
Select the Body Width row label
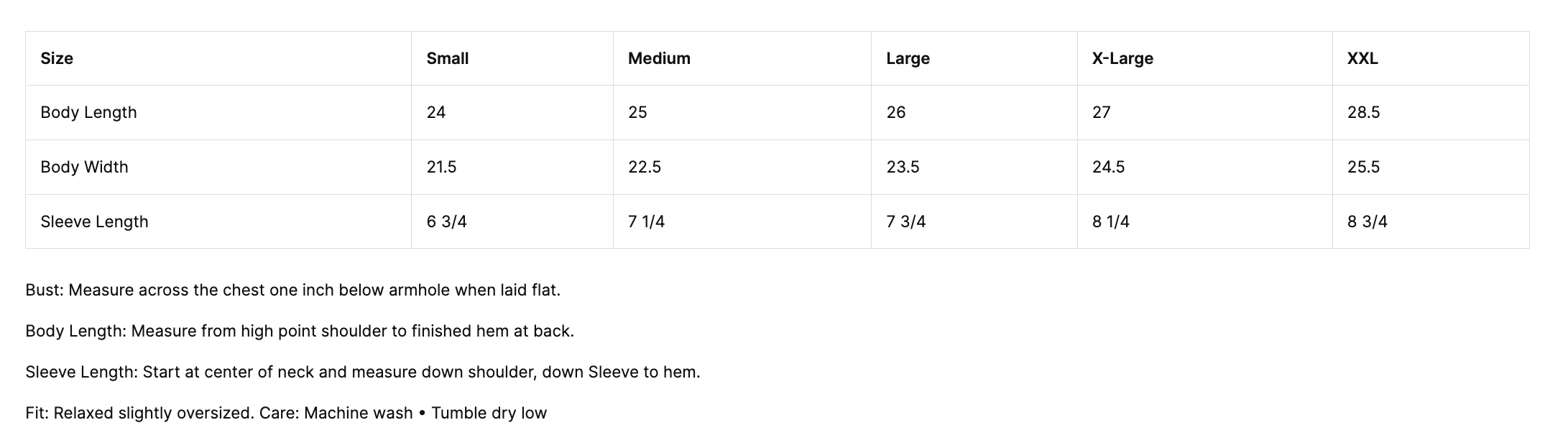coord(84,167)
